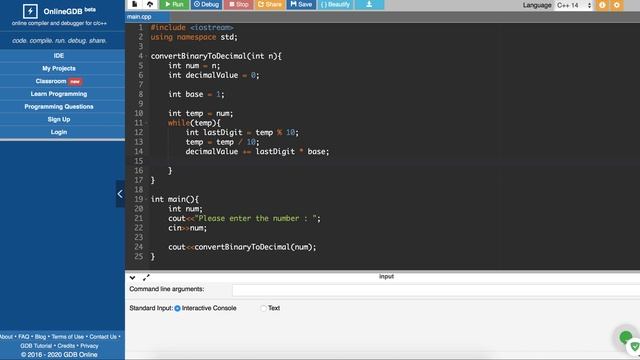Stop execution with the Stop button
640x360 pixels.
tap(238, 4)
